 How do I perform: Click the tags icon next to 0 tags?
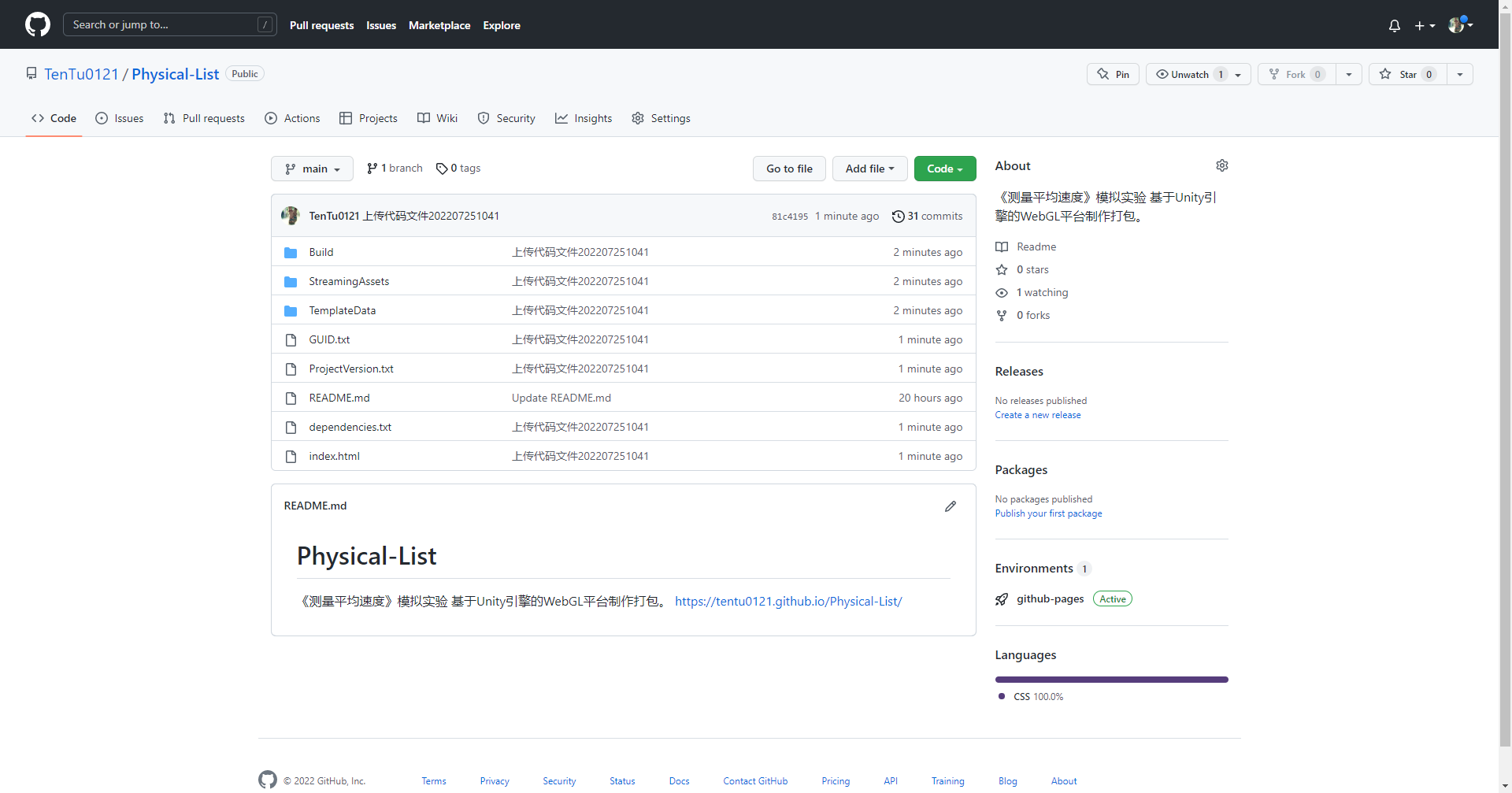(x=442, y=169)
